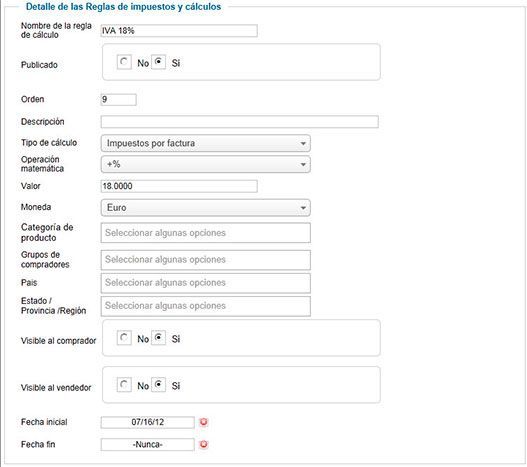Open Grupos de compradores options selector

click(206, 260)
